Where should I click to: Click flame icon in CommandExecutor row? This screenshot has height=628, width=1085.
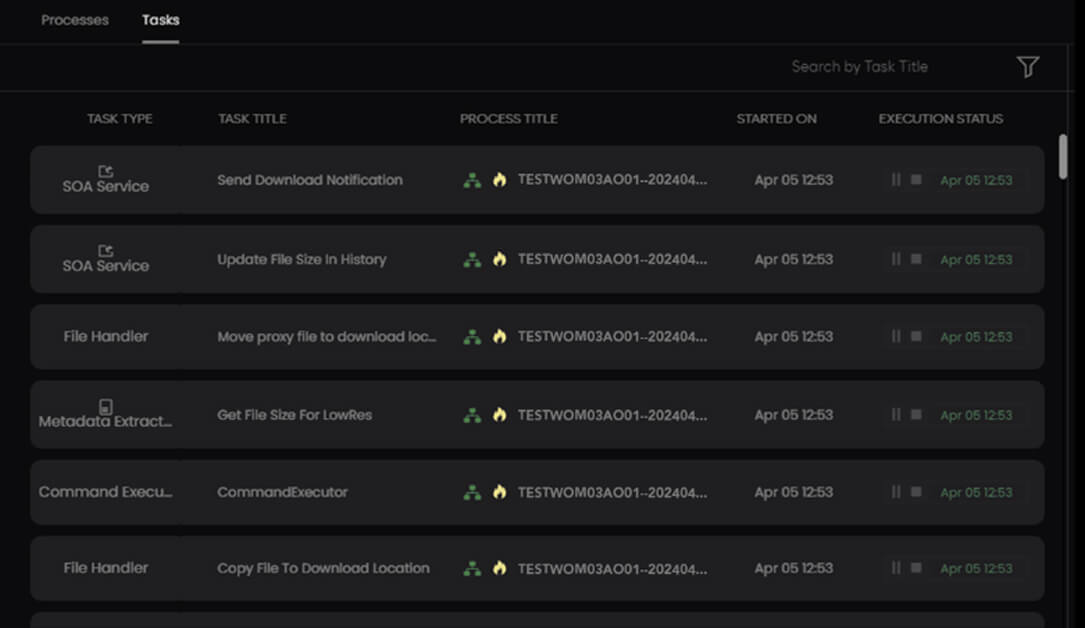[x=500, y=492]
